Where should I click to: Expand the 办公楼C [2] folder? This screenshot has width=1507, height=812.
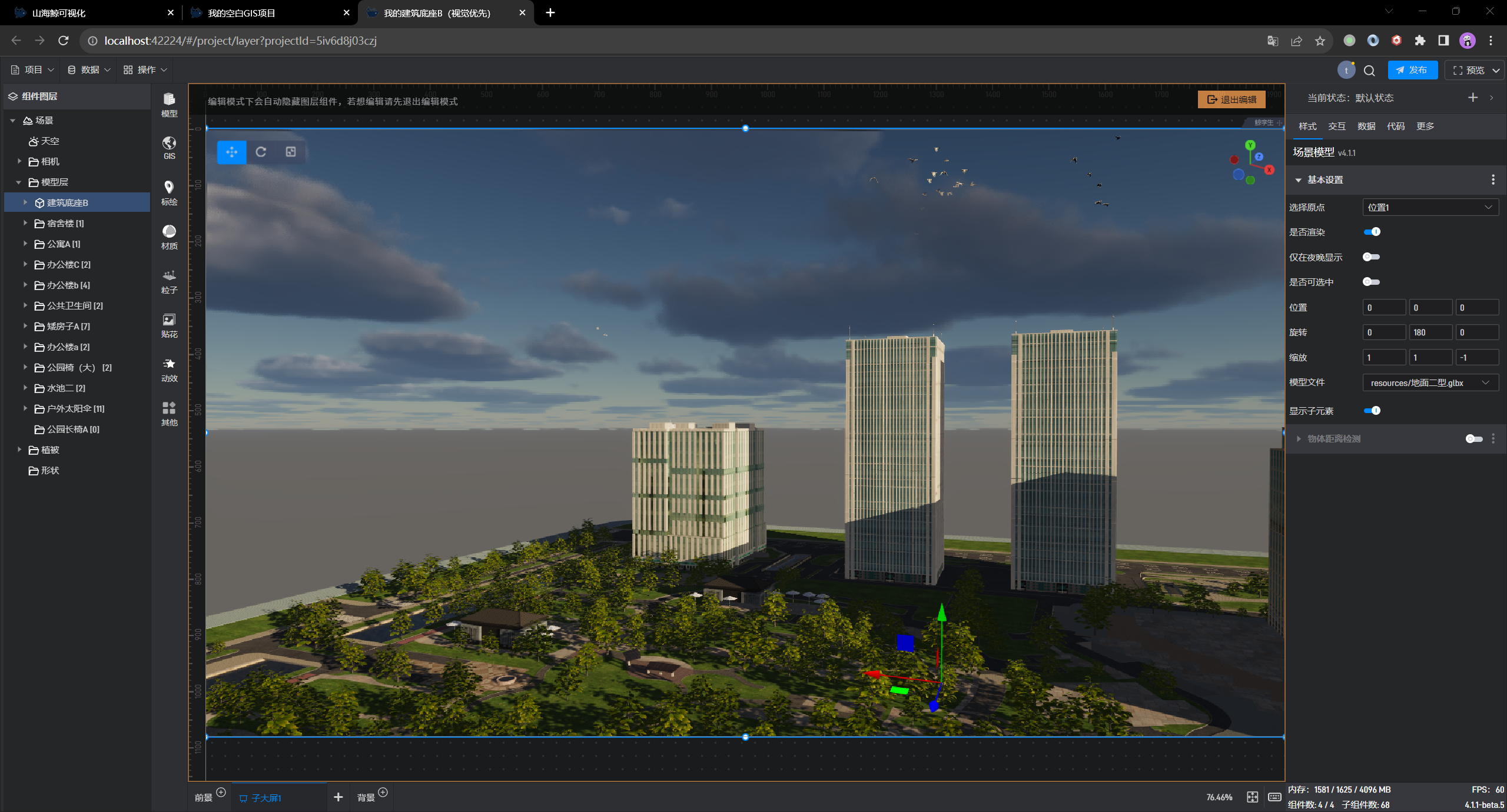pyautogui.click(x=25, y=264)
